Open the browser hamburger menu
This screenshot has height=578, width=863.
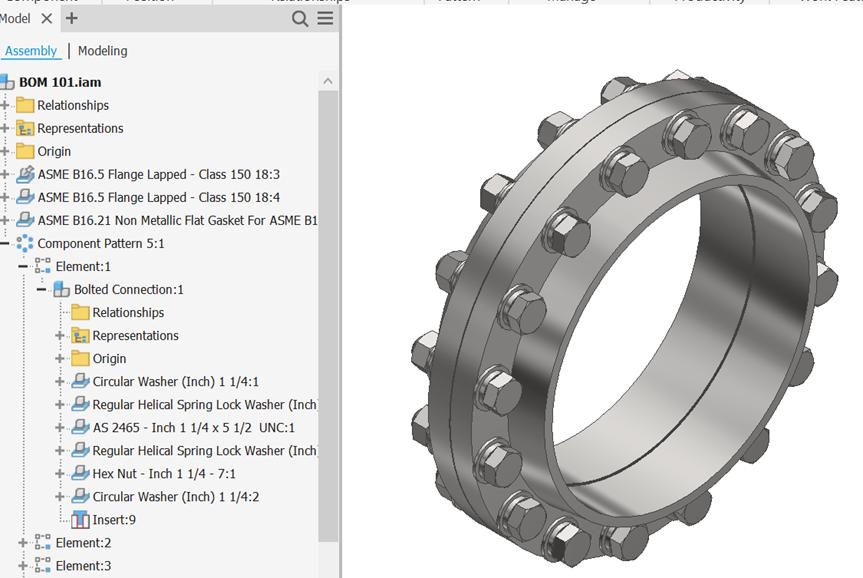pyautogui.click(x=325, y=18)
